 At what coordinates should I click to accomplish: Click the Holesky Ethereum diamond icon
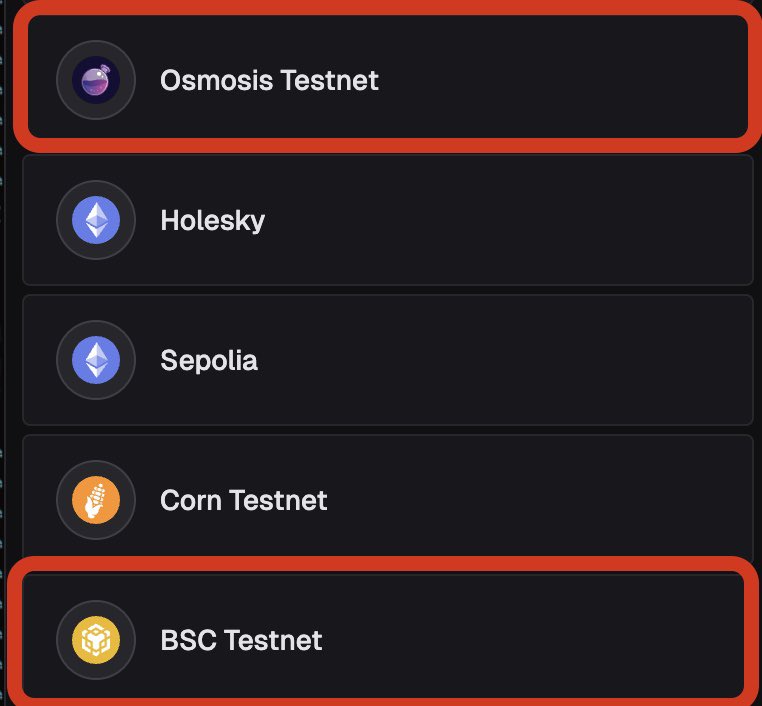[96, 220]
